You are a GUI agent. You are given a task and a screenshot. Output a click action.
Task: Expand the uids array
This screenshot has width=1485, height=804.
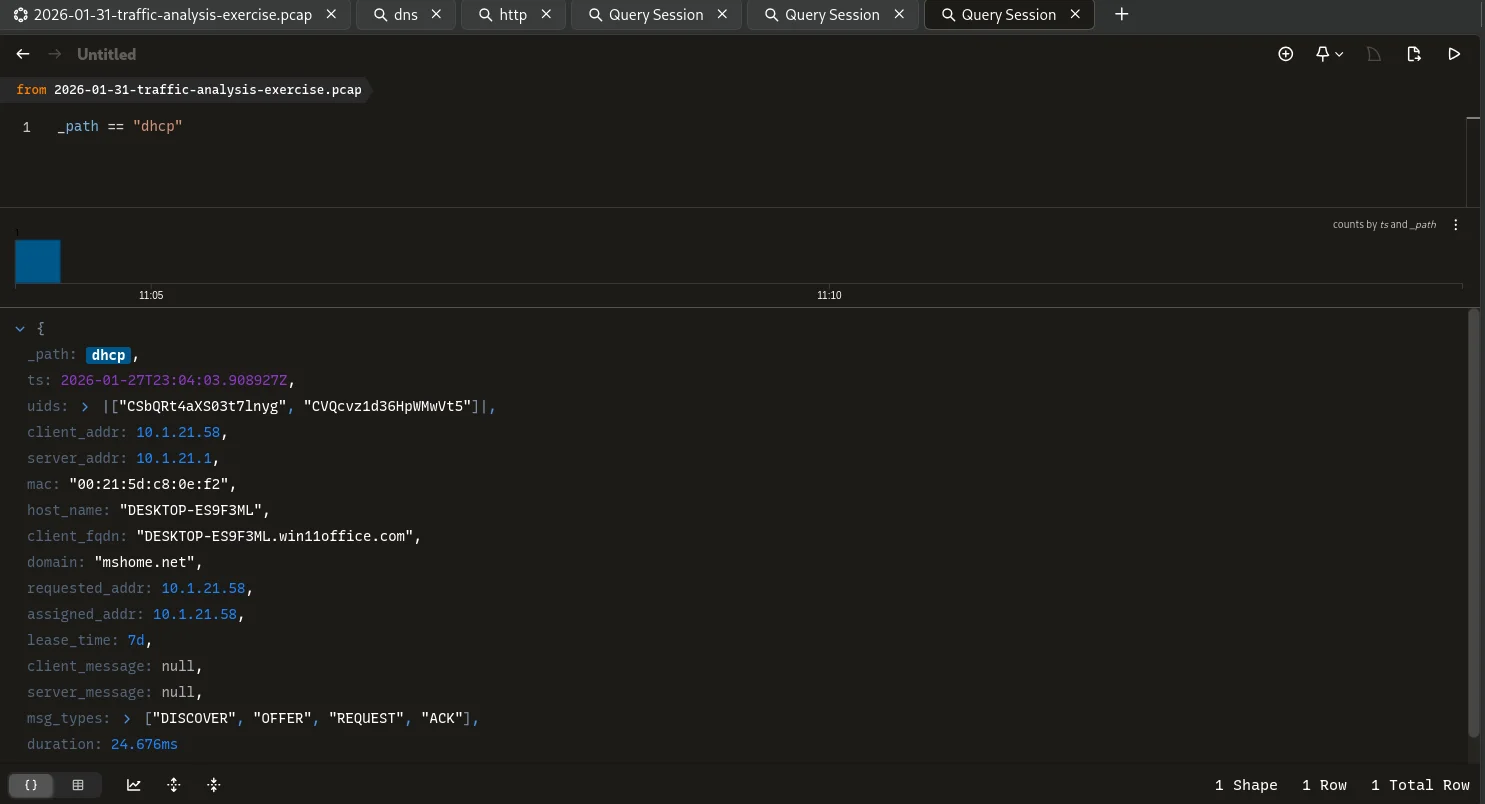(85, 406)
